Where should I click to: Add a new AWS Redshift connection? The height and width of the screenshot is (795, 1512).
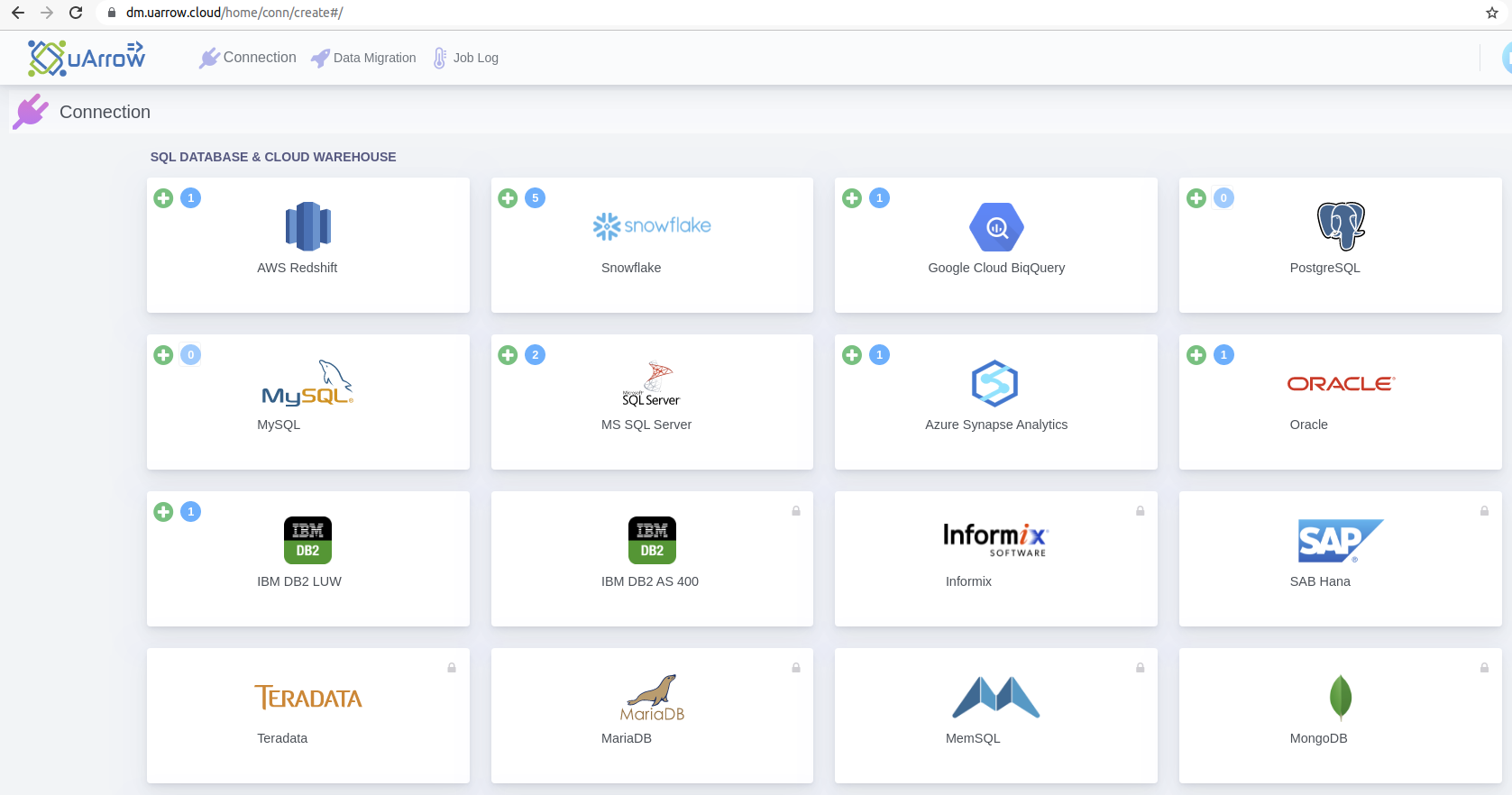tap(163, 198)
